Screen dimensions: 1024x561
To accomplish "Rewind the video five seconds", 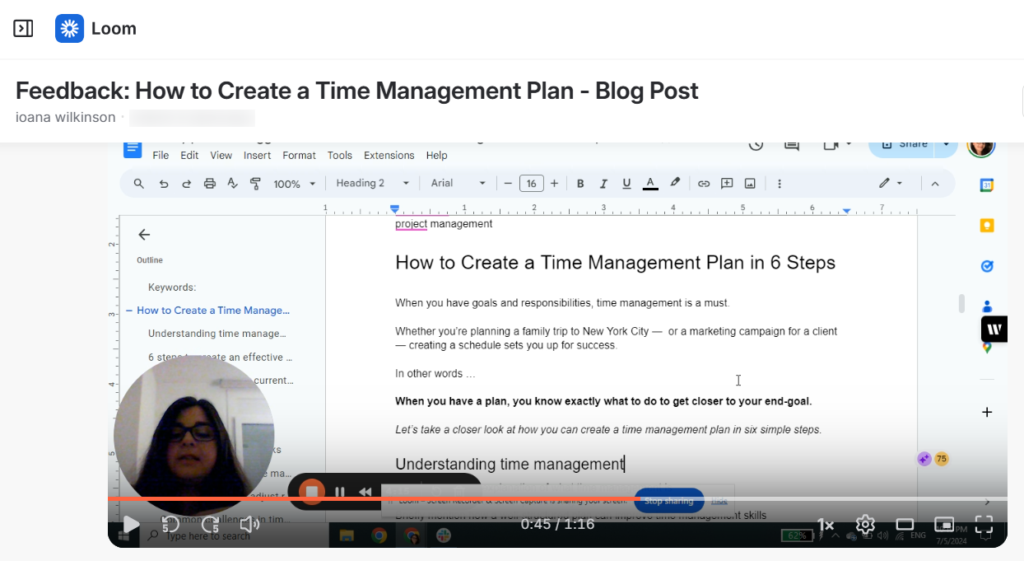I will click(x=170, y=524).
